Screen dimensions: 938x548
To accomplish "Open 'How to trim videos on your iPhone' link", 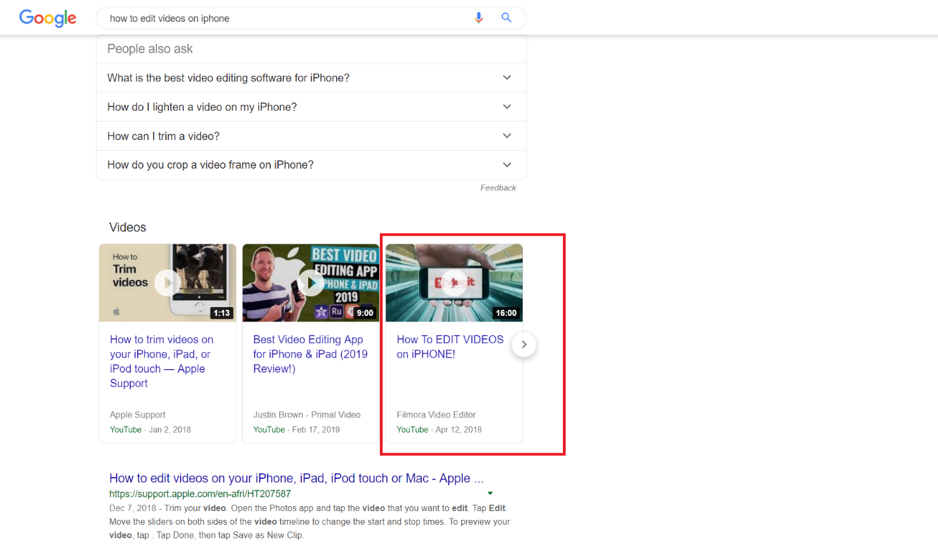I will 162,361.
